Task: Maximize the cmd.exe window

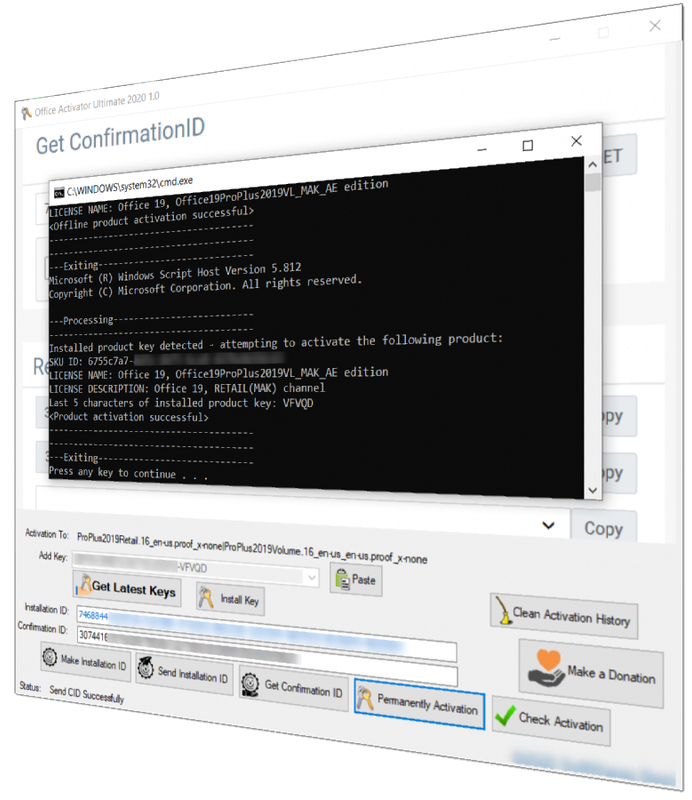Action: point(528,146)
